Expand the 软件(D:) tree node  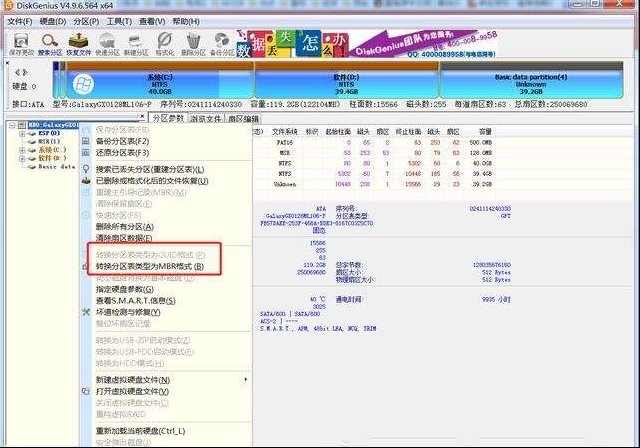tap(22, 158)
